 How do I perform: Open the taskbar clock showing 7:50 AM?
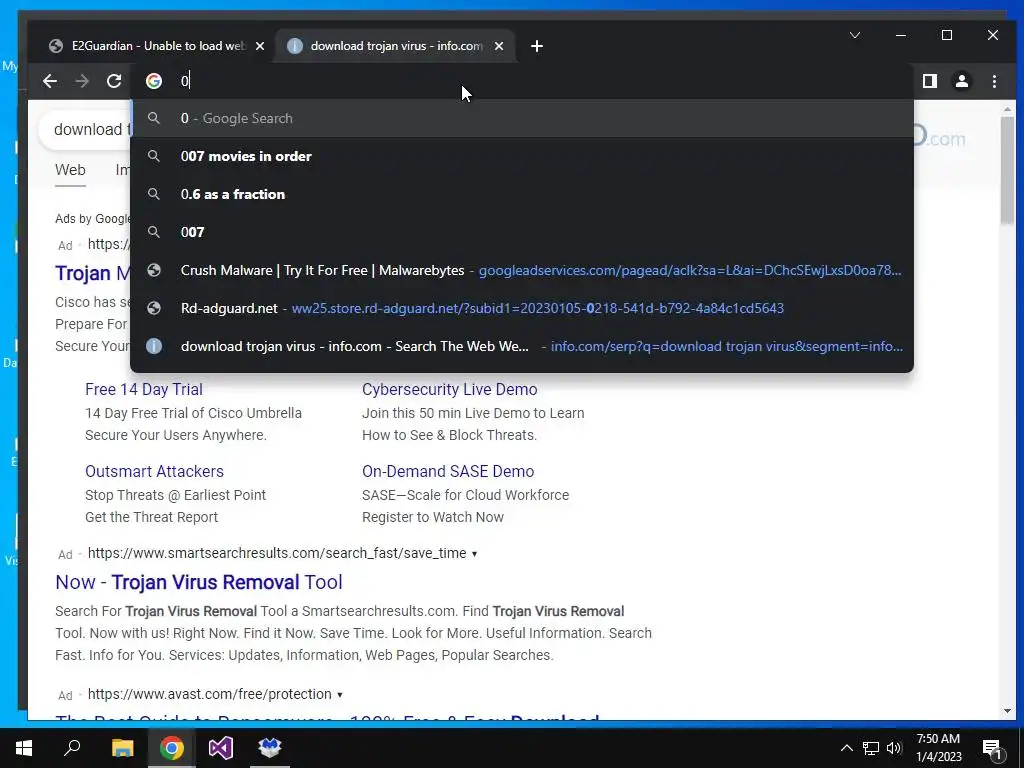938,748
